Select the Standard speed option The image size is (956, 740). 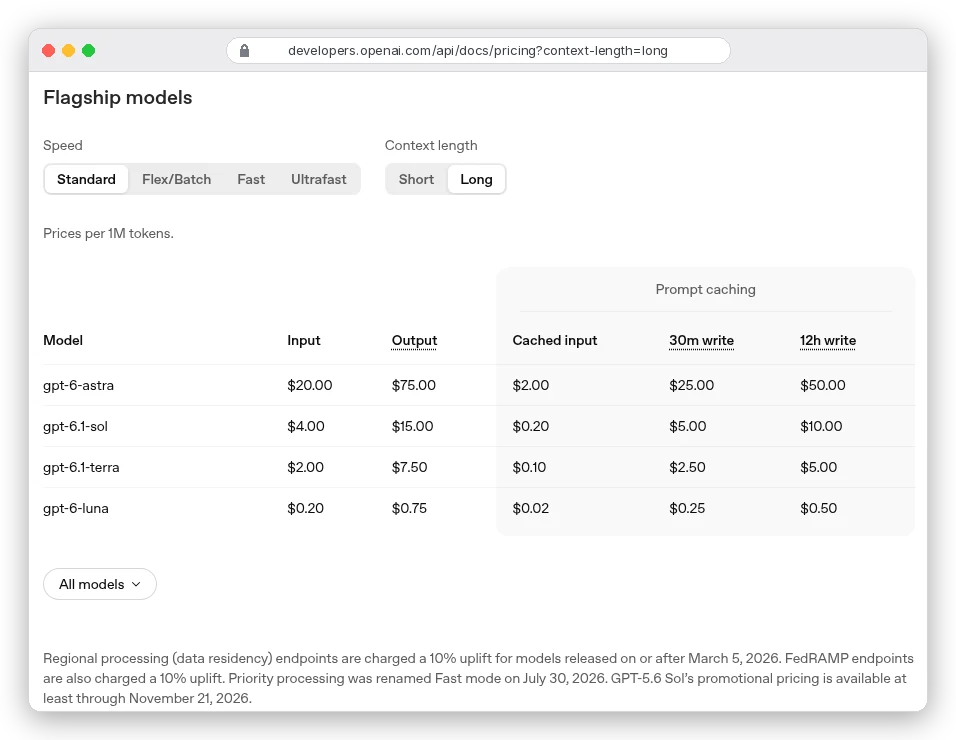point(86,179)
